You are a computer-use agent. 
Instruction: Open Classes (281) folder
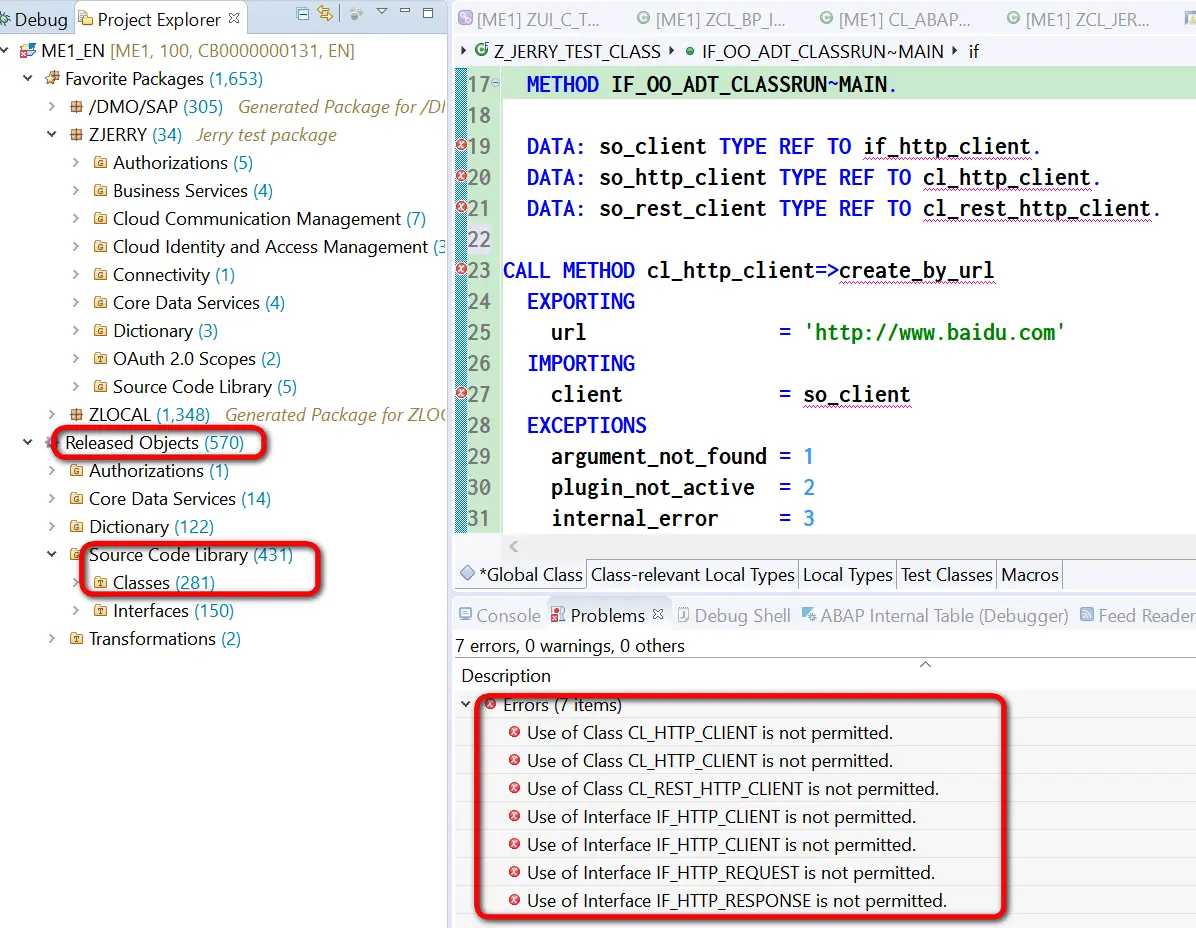164,583
